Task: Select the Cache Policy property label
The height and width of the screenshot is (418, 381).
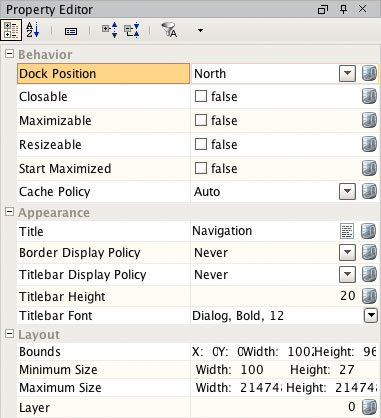Action: 55,192
